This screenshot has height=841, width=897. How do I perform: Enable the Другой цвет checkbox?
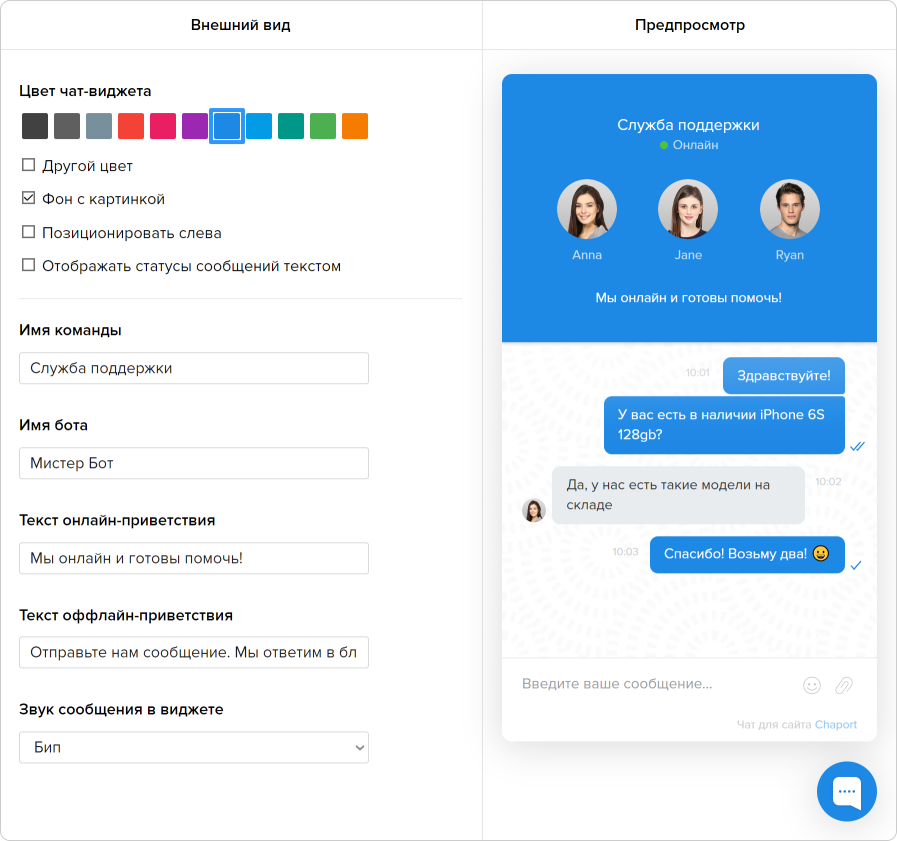28,165
